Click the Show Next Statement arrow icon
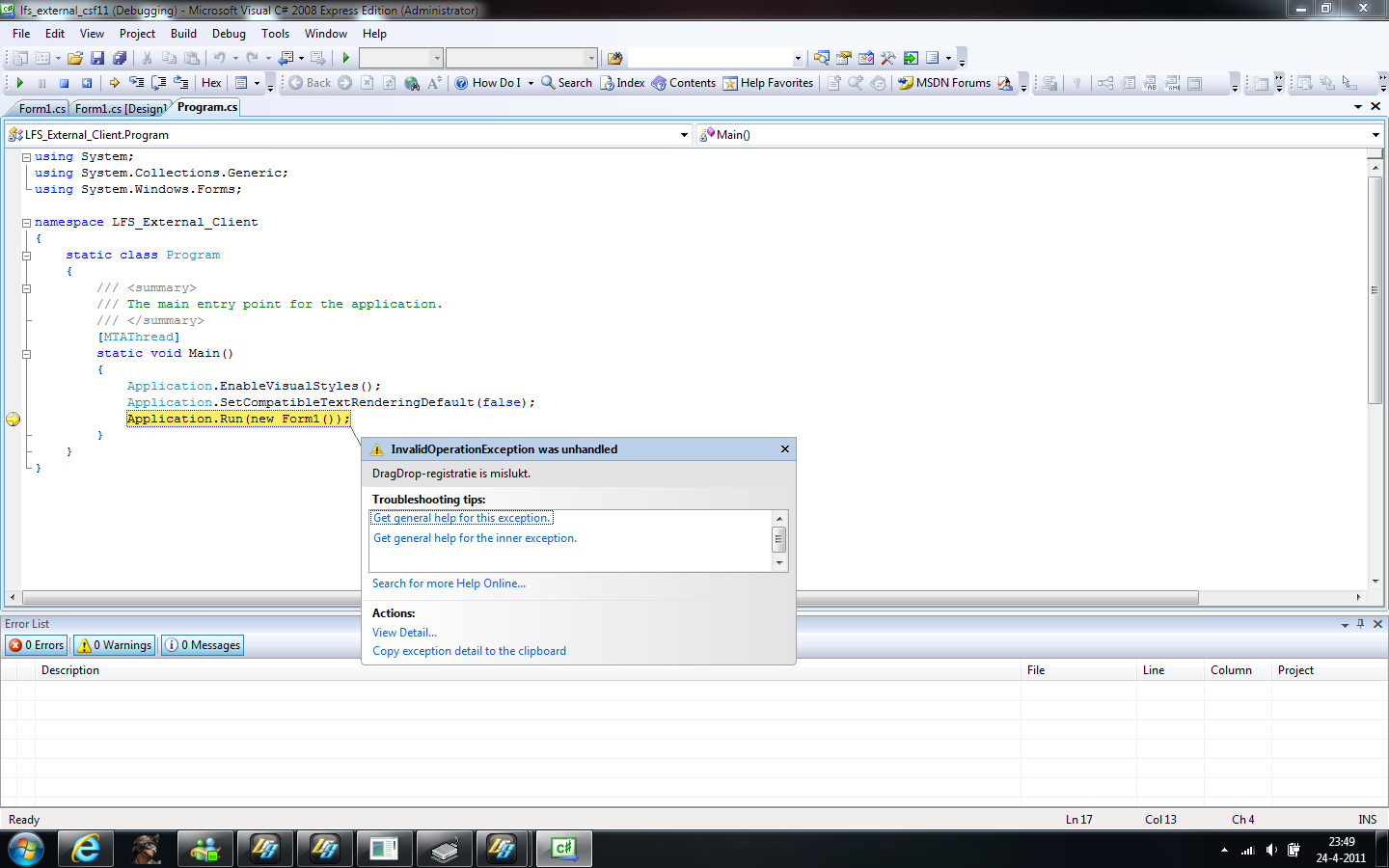 (x=114, y=83)
